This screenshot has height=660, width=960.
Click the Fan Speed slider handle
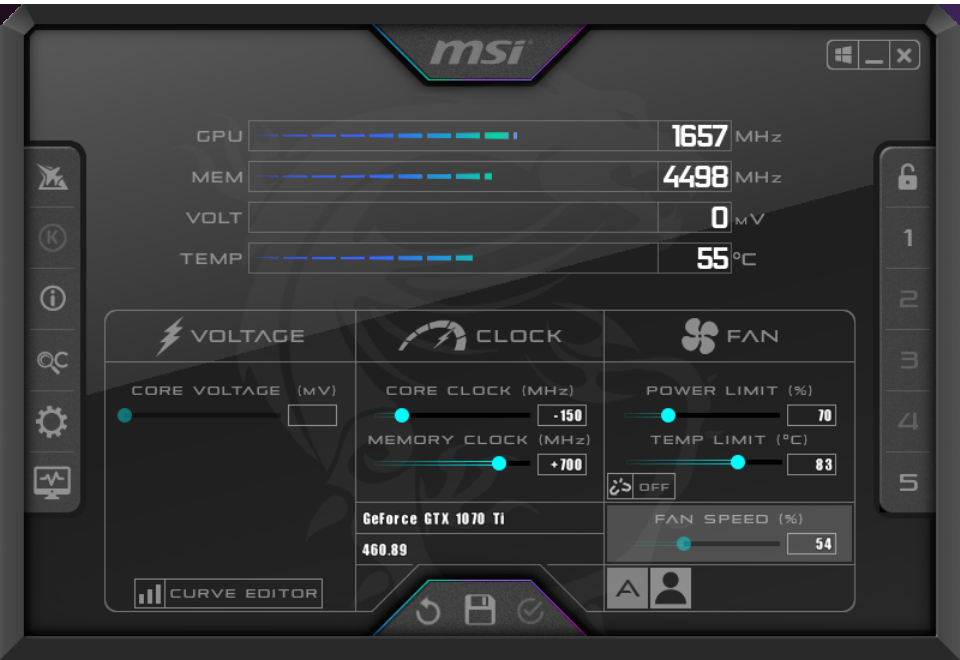coord(684,543)
